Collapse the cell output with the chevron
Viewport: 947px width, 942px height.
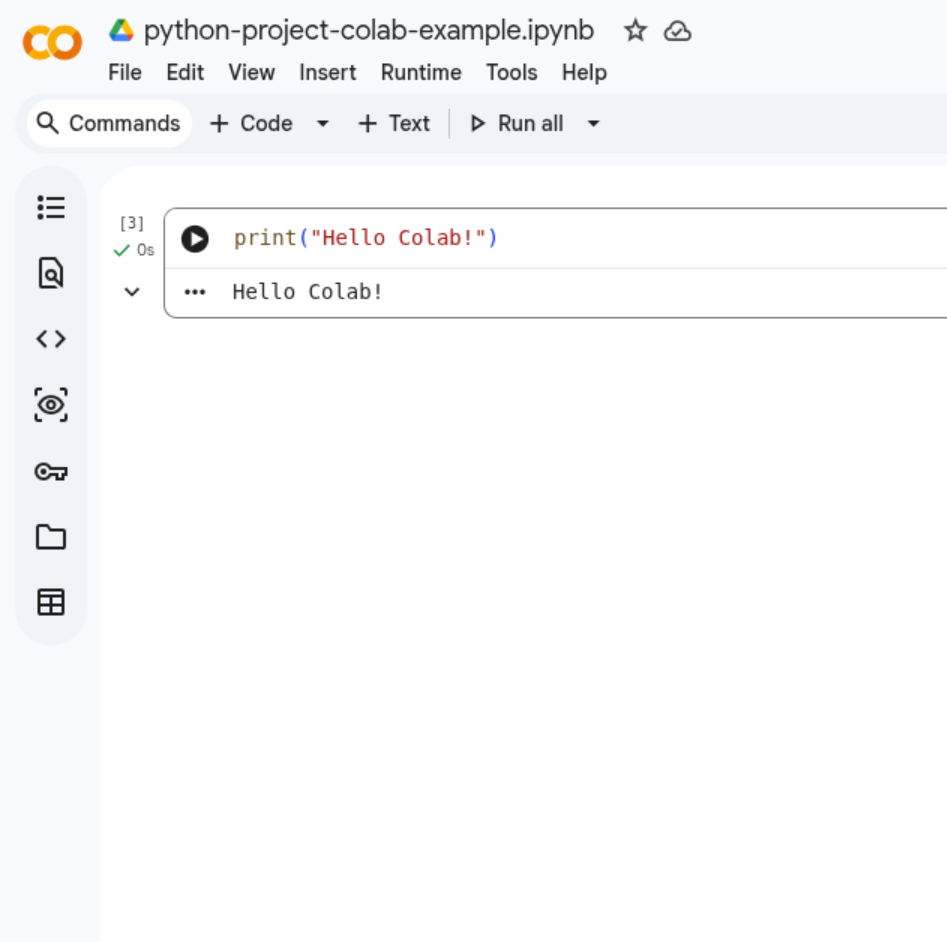tap(132, 292)
